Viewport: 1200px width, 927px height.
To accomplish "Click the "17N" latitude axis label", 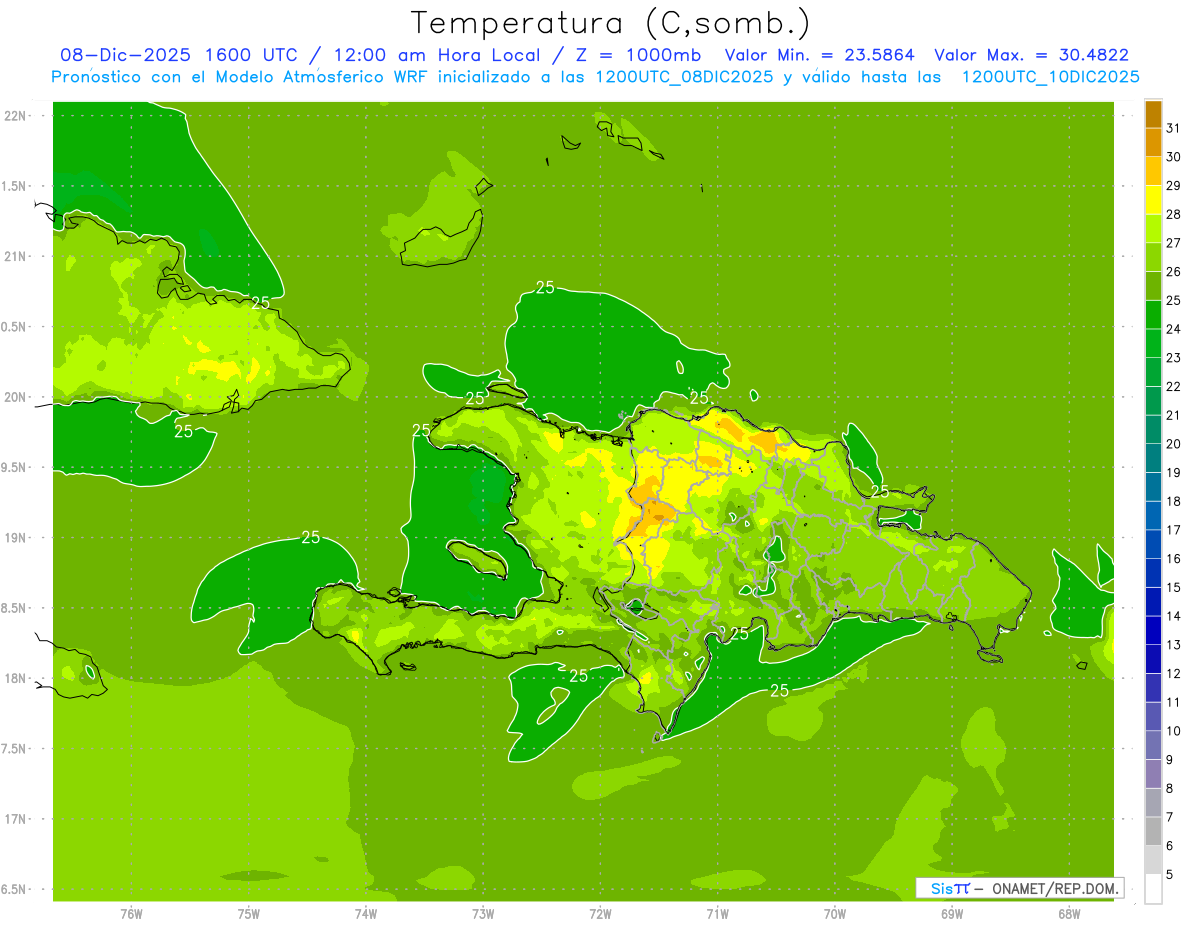I will coord(16,819).
